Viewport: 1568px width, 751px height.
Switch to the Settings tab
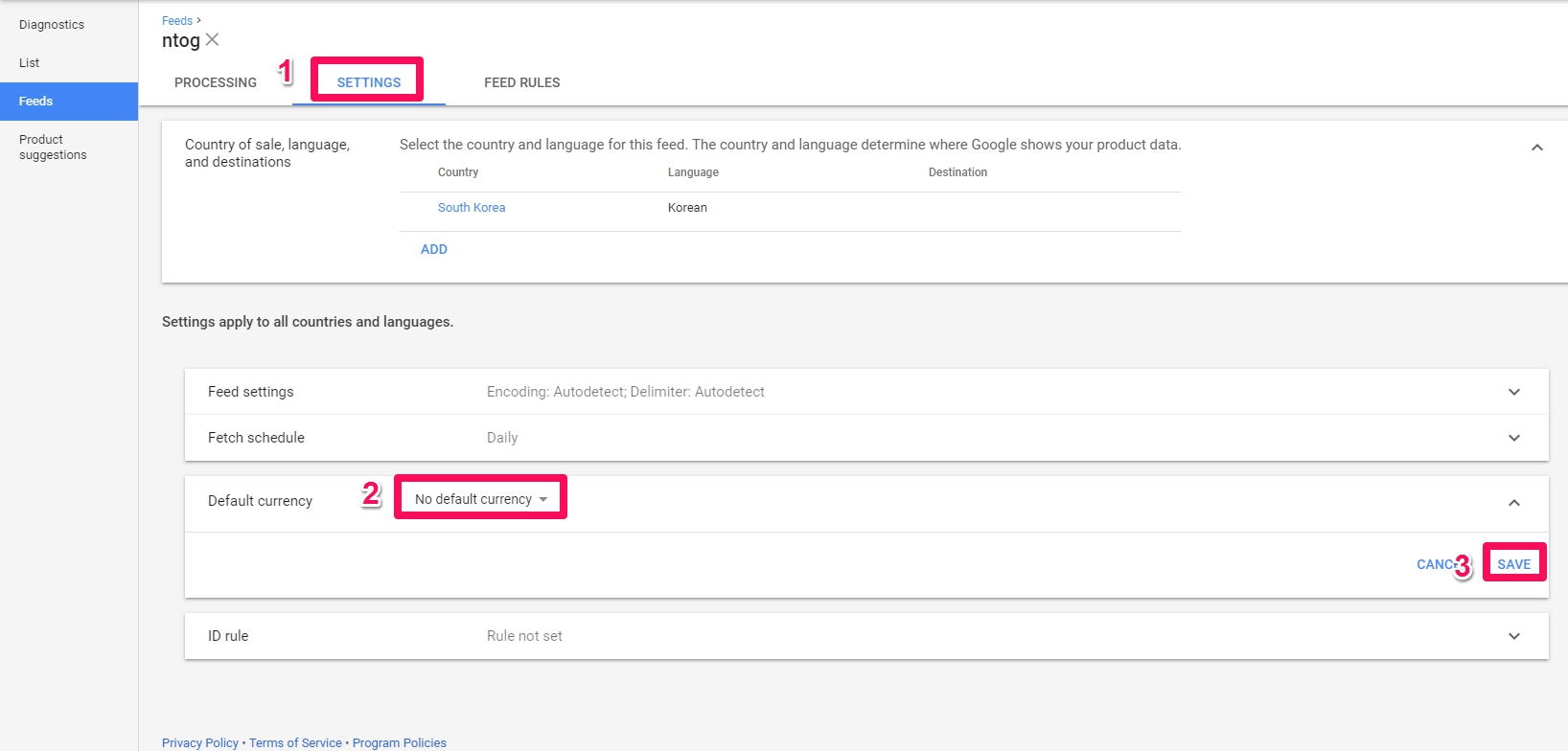click(x=369, y=82)
